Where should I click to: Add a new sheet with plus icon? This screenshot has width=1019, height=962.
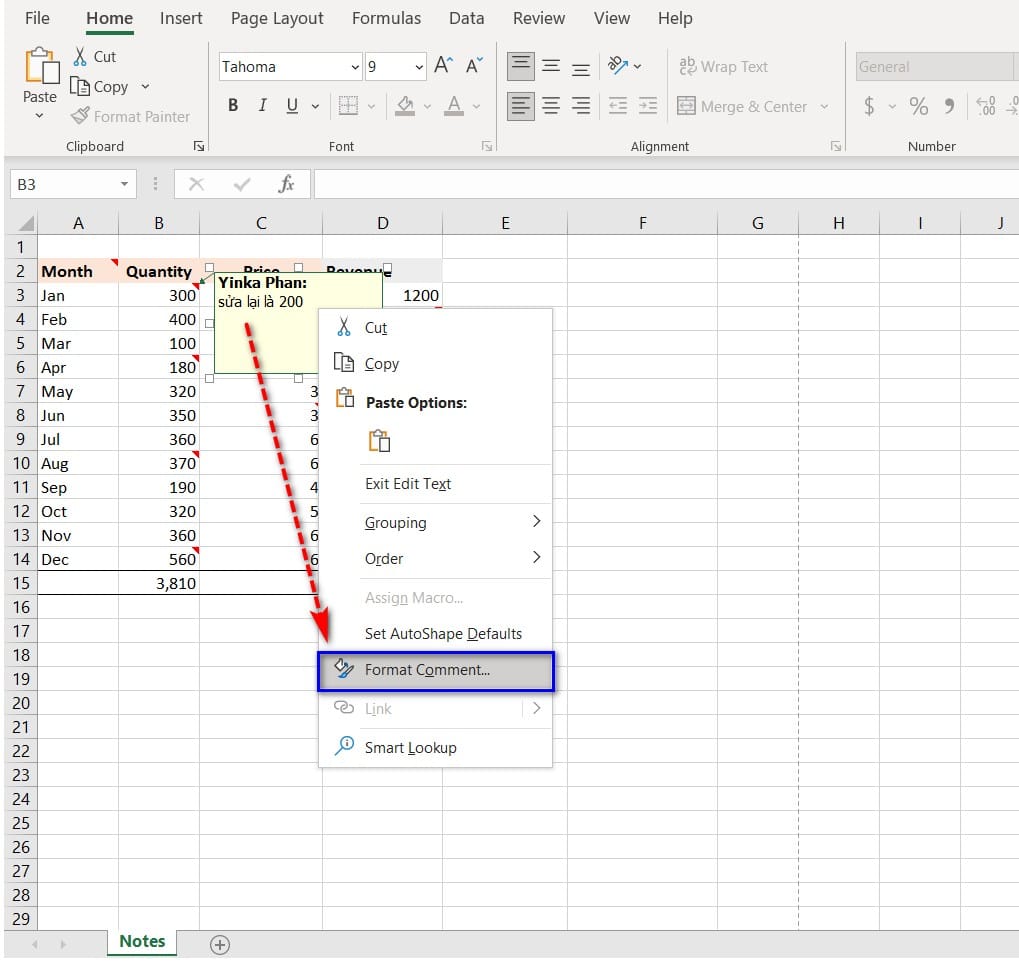tap(220, 944)
